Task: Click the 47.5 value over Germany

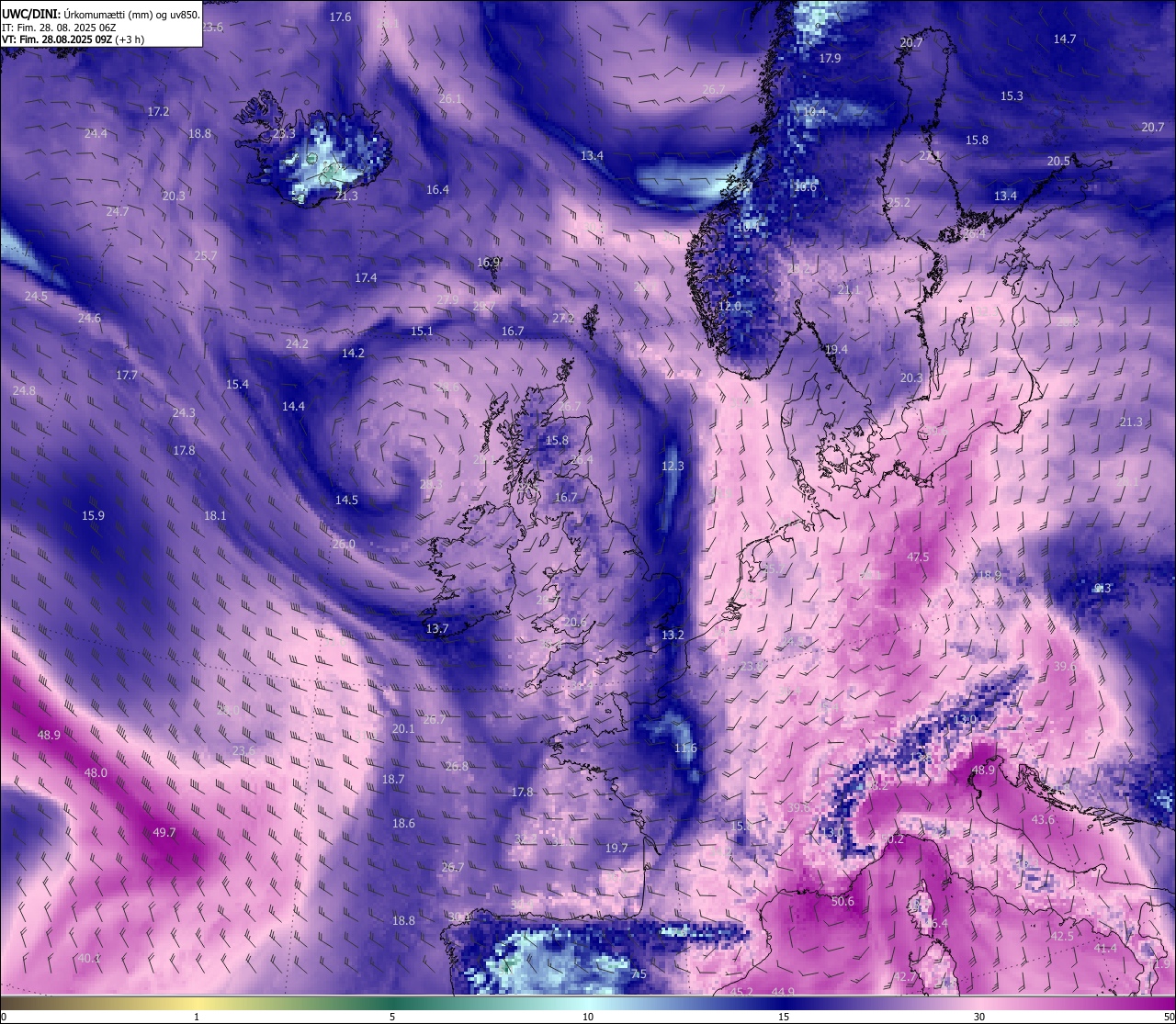Action: pyautogui.click(x=918, y=557)
